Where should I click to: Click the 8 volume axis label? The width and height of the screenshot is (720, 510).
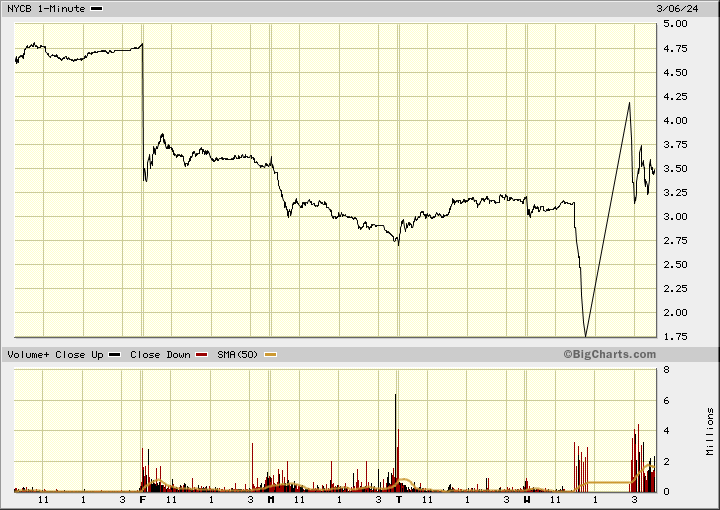coord(666,370)
